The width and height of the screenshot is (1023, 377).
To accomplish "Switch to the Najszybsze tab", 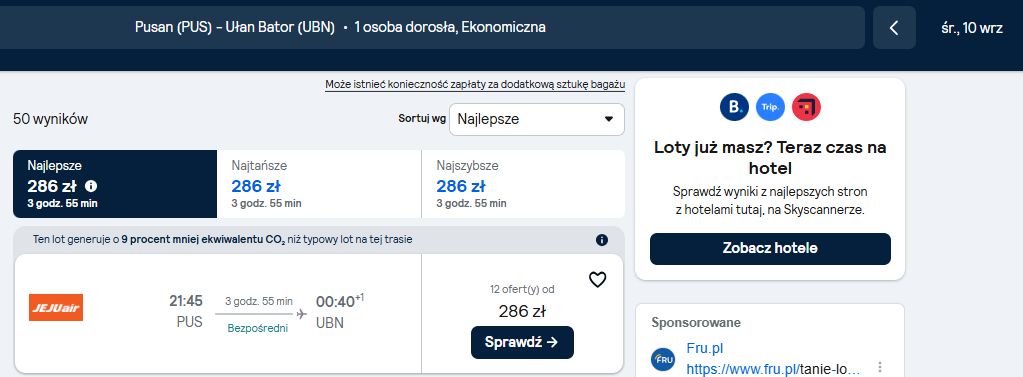I will coord(523,184).
